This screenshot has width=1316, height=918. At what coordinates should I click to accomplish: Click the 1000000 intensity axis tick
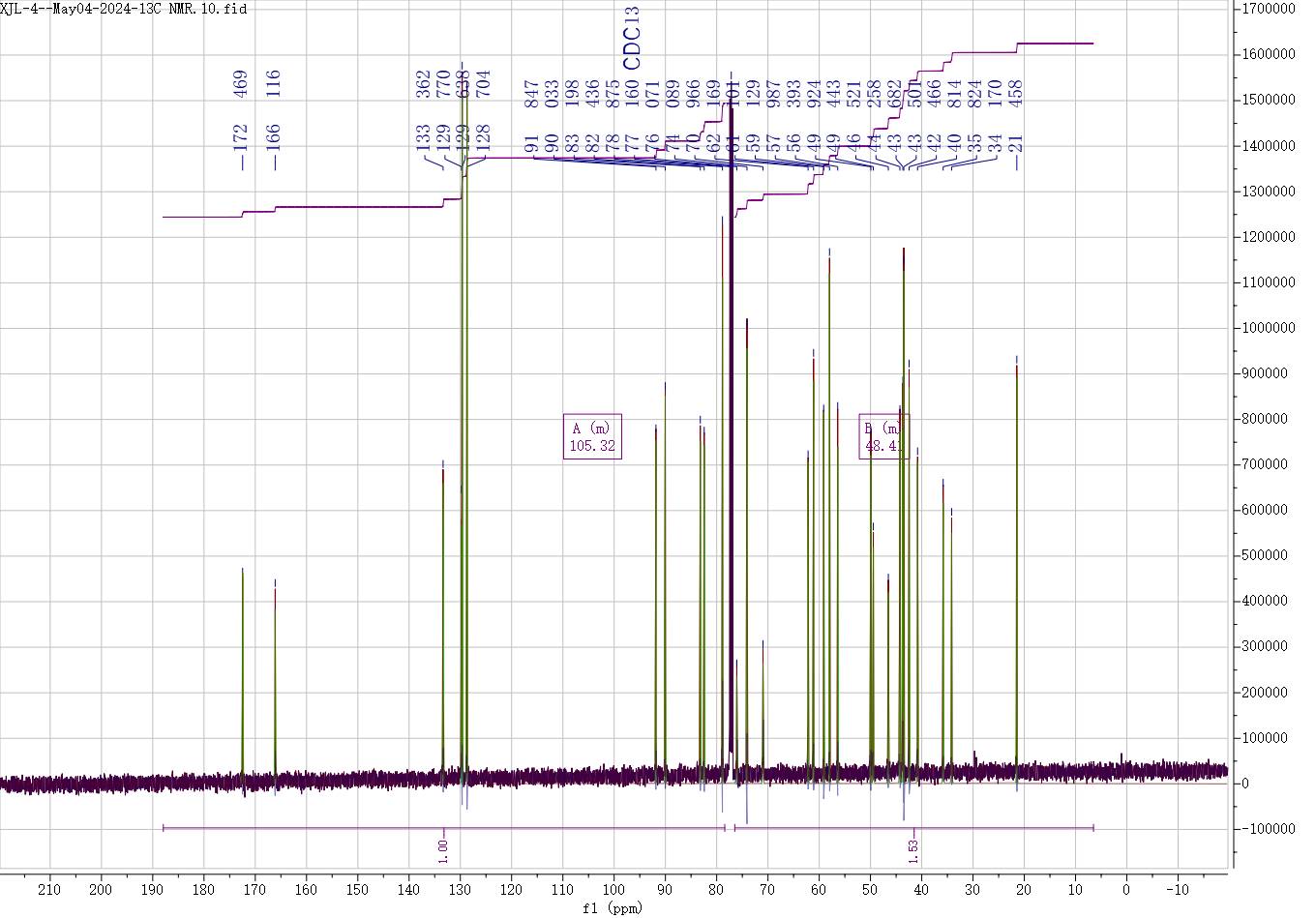pyautogui.click(x=1269, y=328)
